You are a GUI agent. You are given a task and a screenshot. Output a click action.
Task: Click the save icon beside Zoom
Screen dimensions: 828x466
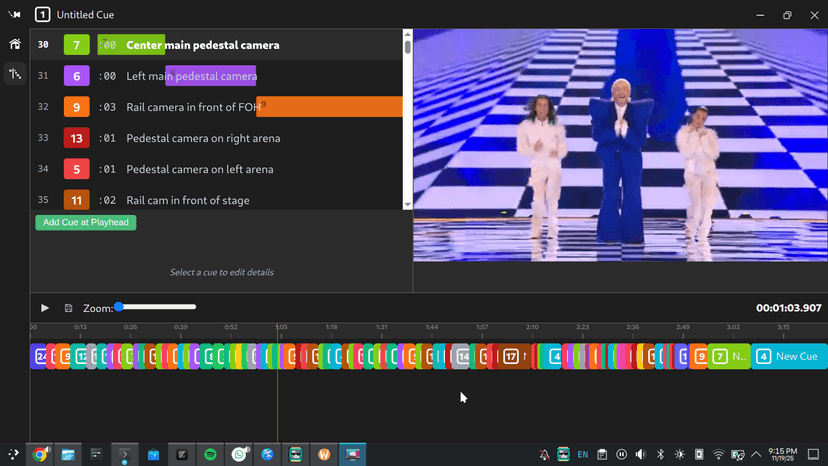68,308
